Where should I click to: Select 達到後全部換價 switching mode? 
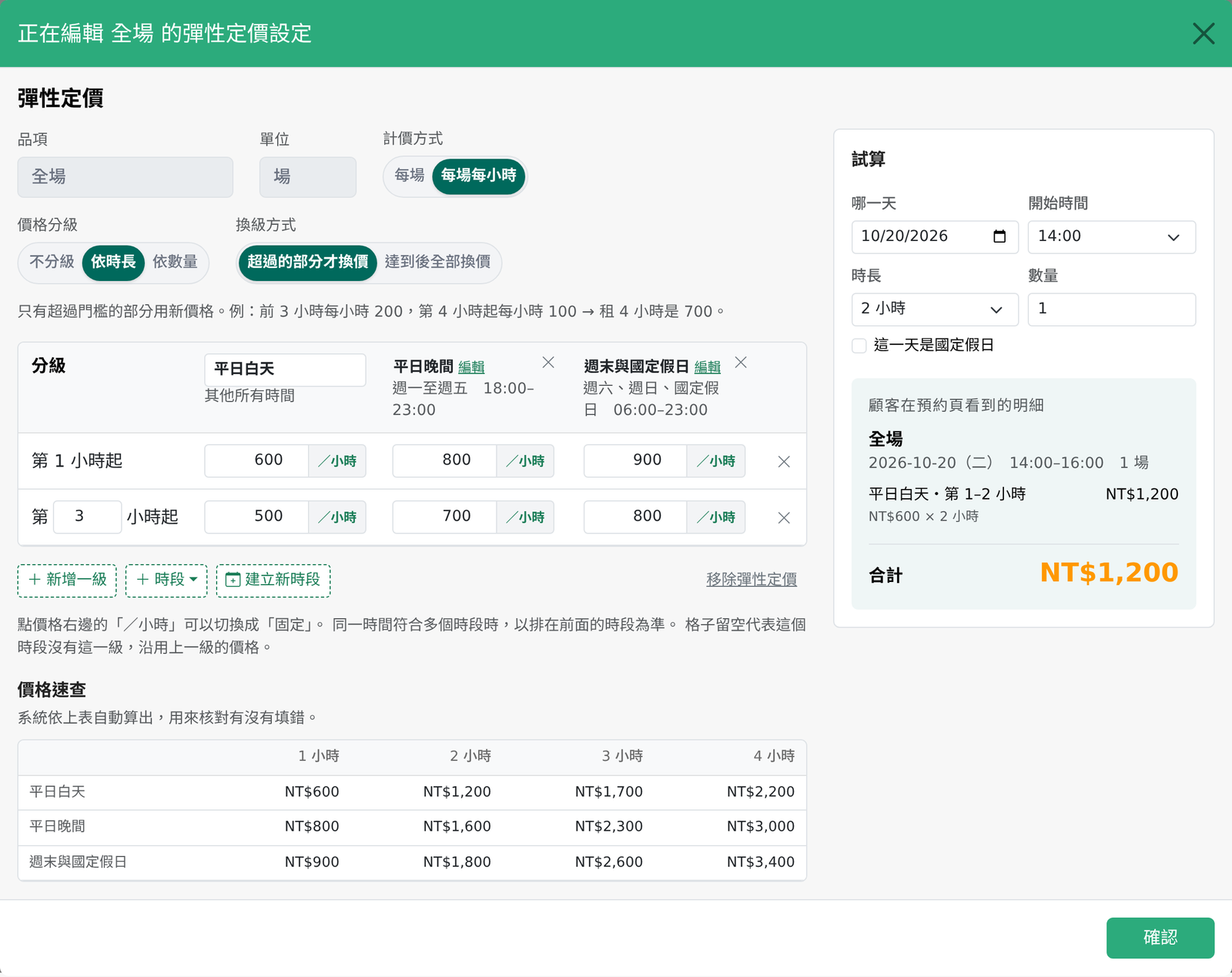tap(437, 262)
